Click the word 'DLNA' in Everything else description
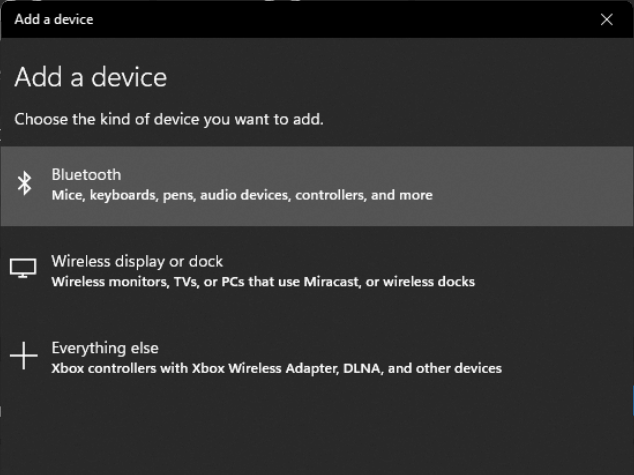634x475 pixels. [x=363, y=369]
